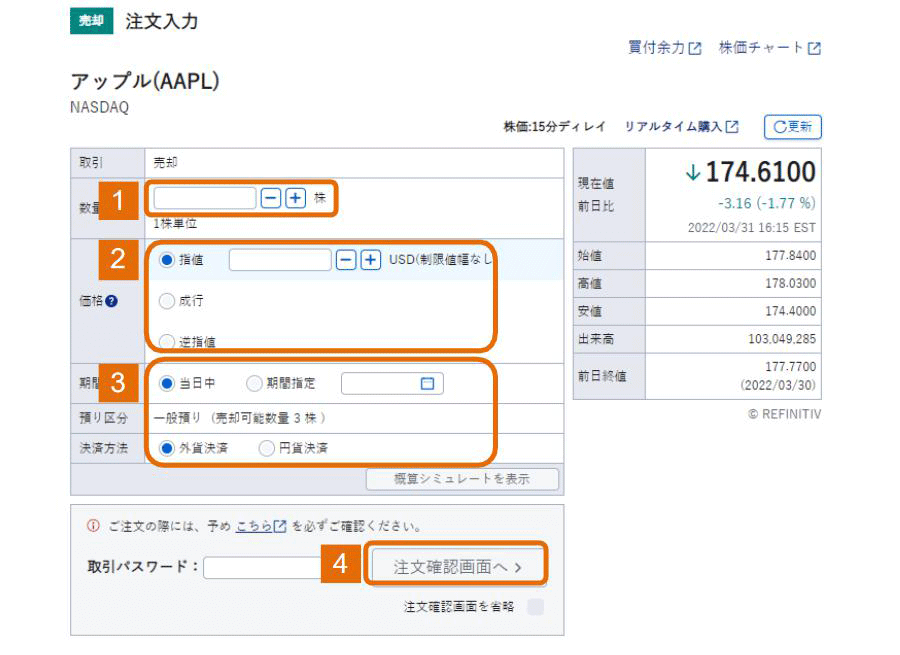Click the 一般預り 売却可能数量 3 株 text
Image resolution: width=900 pixels, height=655 pixels.
click(x=240, y=418)
